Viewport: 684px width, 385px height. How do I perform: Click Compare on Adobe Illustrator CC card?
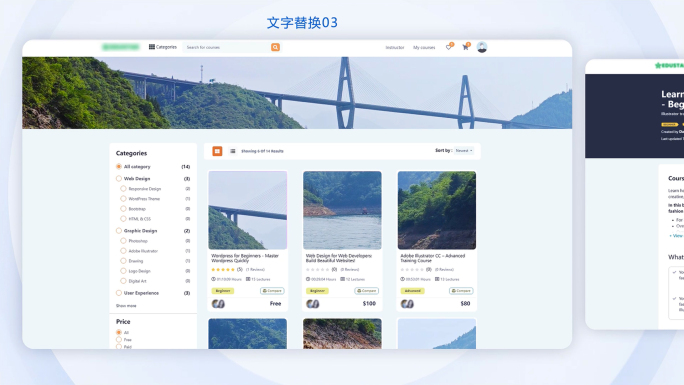[x=461, y=291]
